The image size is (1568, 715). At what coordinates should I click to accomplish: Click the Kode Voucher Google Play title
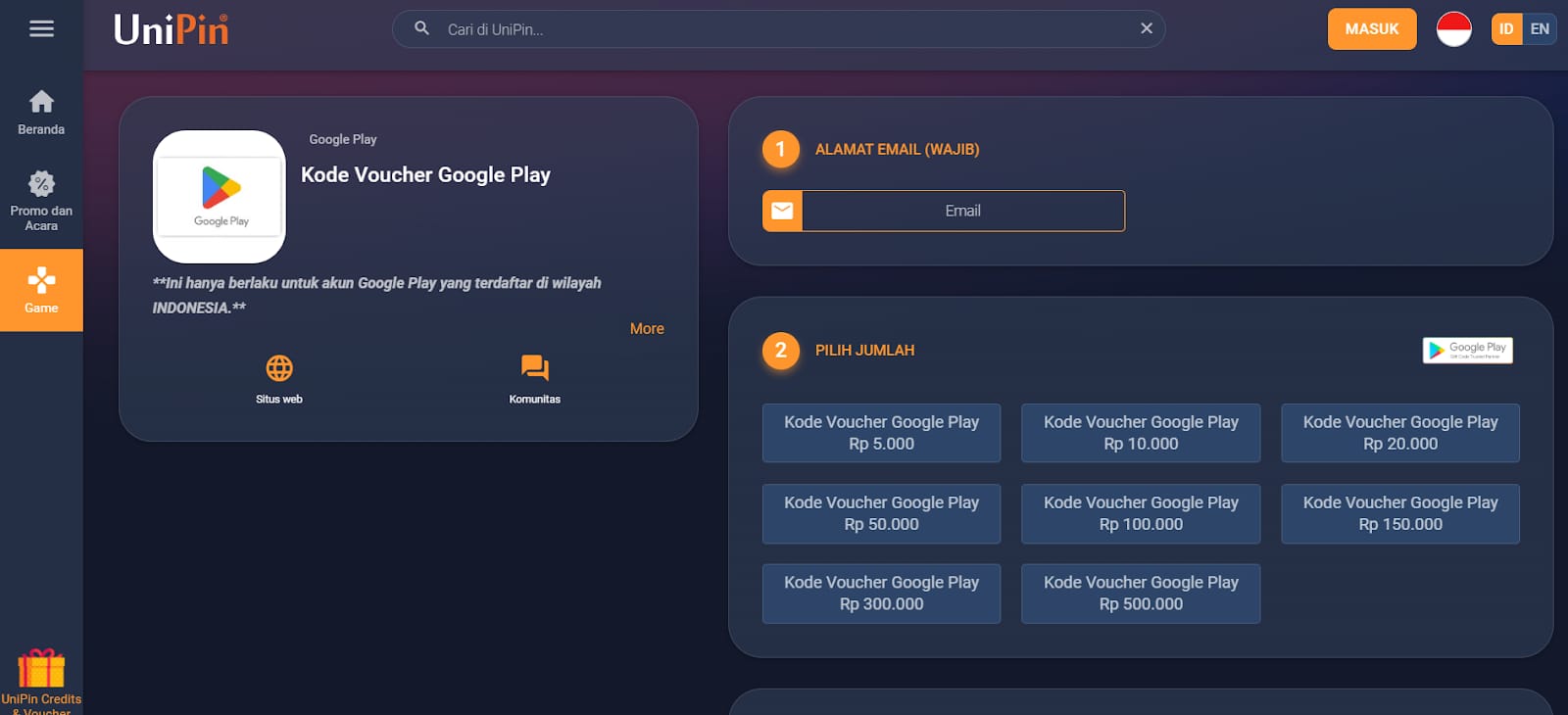pyautogui.click(x=425, y=175)
